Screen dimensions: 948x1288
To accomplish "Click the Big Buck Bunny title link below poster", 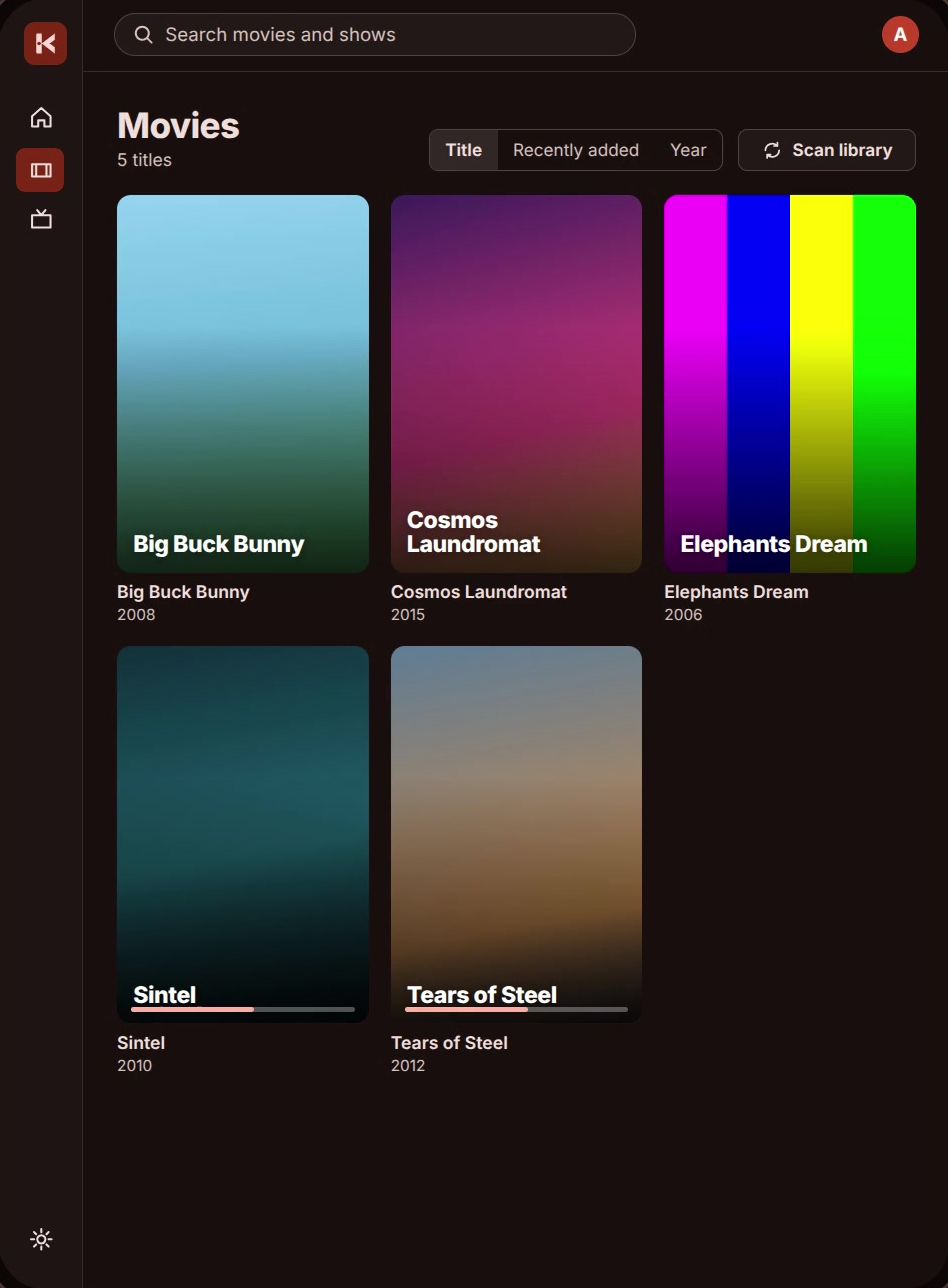I will click(183, 592).
